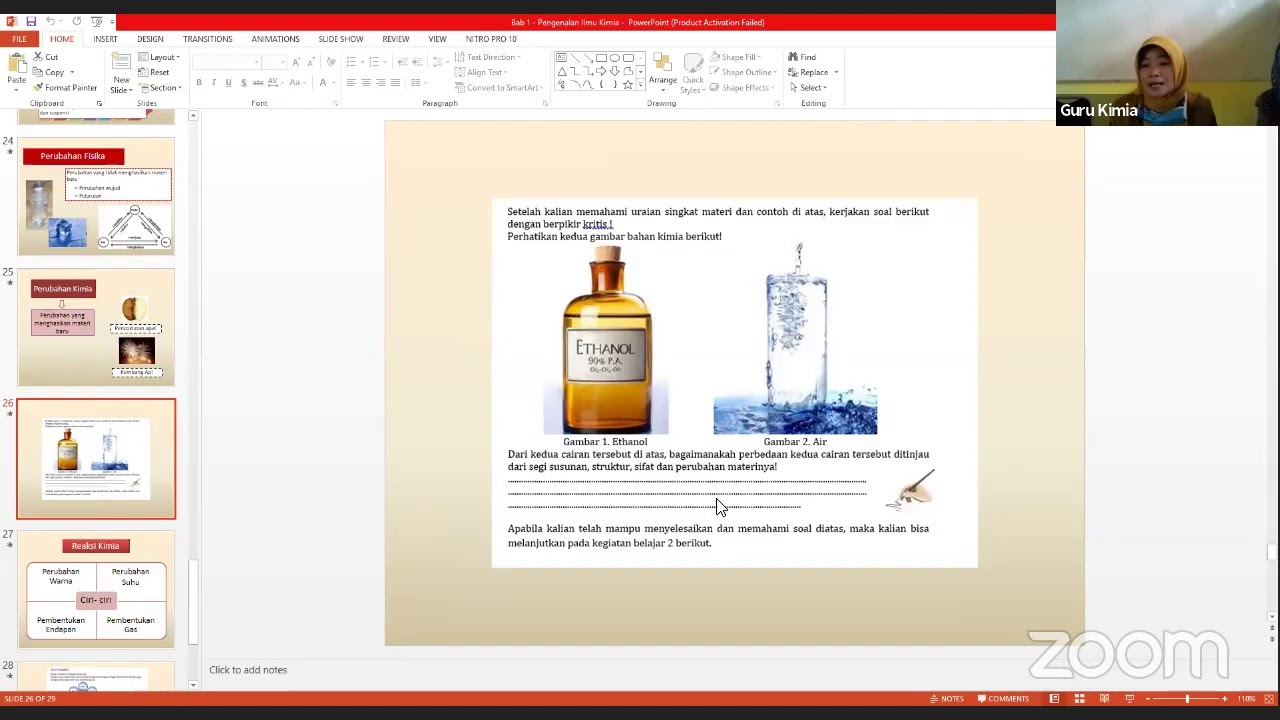Copy the selected content
This screenshot has height=720, width=1280.
pyautogui.click(x=53, y=72)
